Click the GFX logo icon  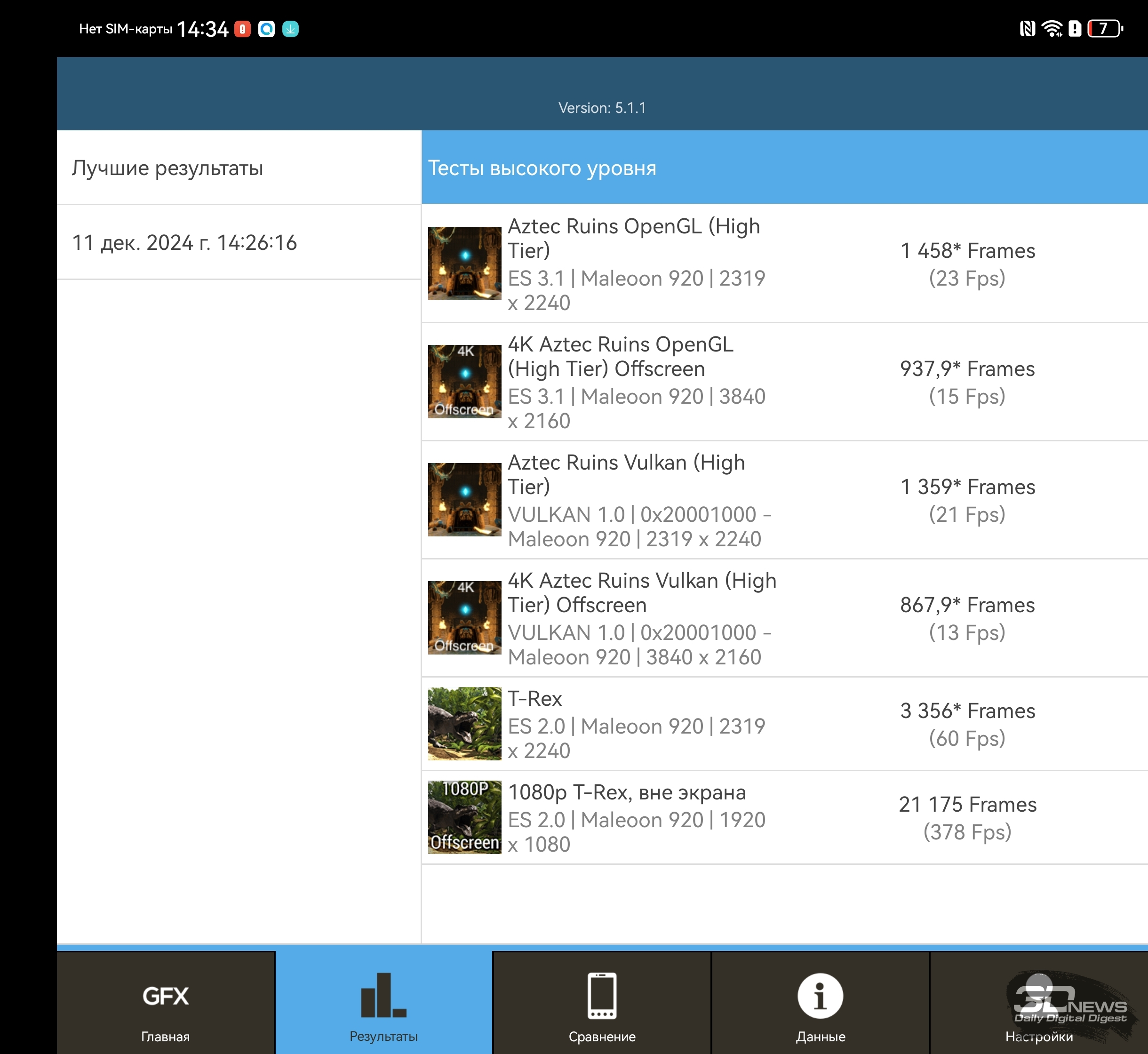pyautogui.click(x=166, y=996)
